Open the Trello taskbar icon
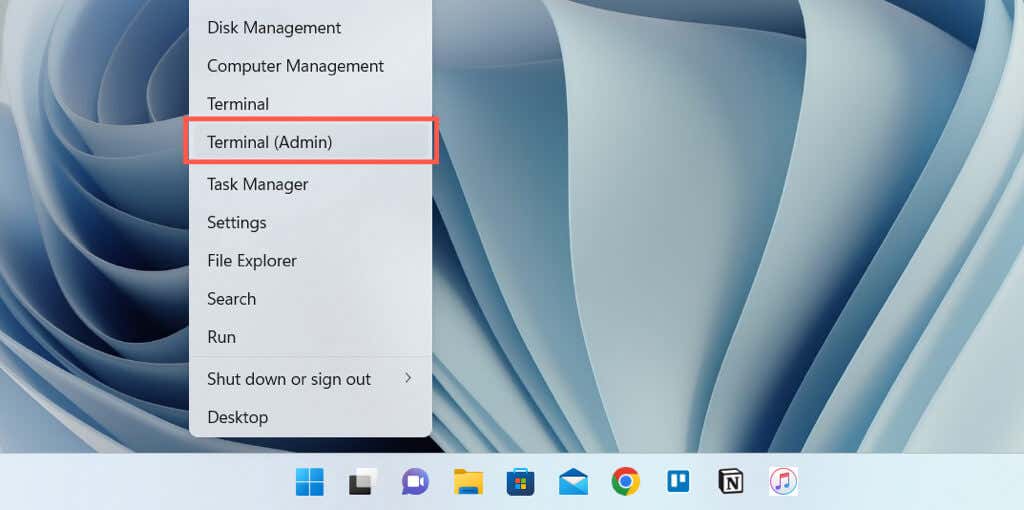This screenshot has width=1024, height=510. (x=678, y=482)
